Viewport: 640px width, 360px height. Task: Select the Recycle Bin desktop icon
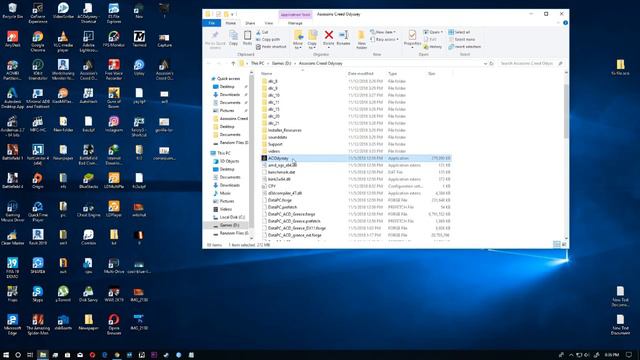tap(12, 11)
